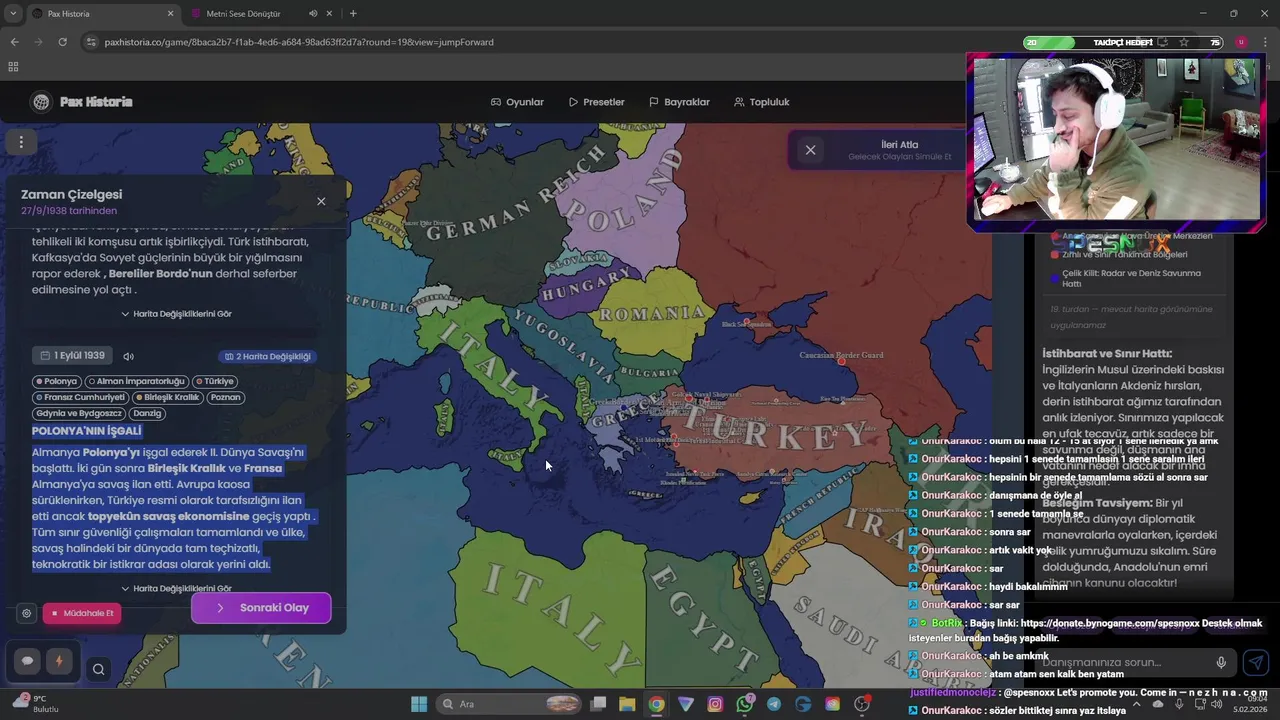Click the 27/9/1938 tarihinden subtitle
This screenshot has width=1280, height=720.
point(69,211)
